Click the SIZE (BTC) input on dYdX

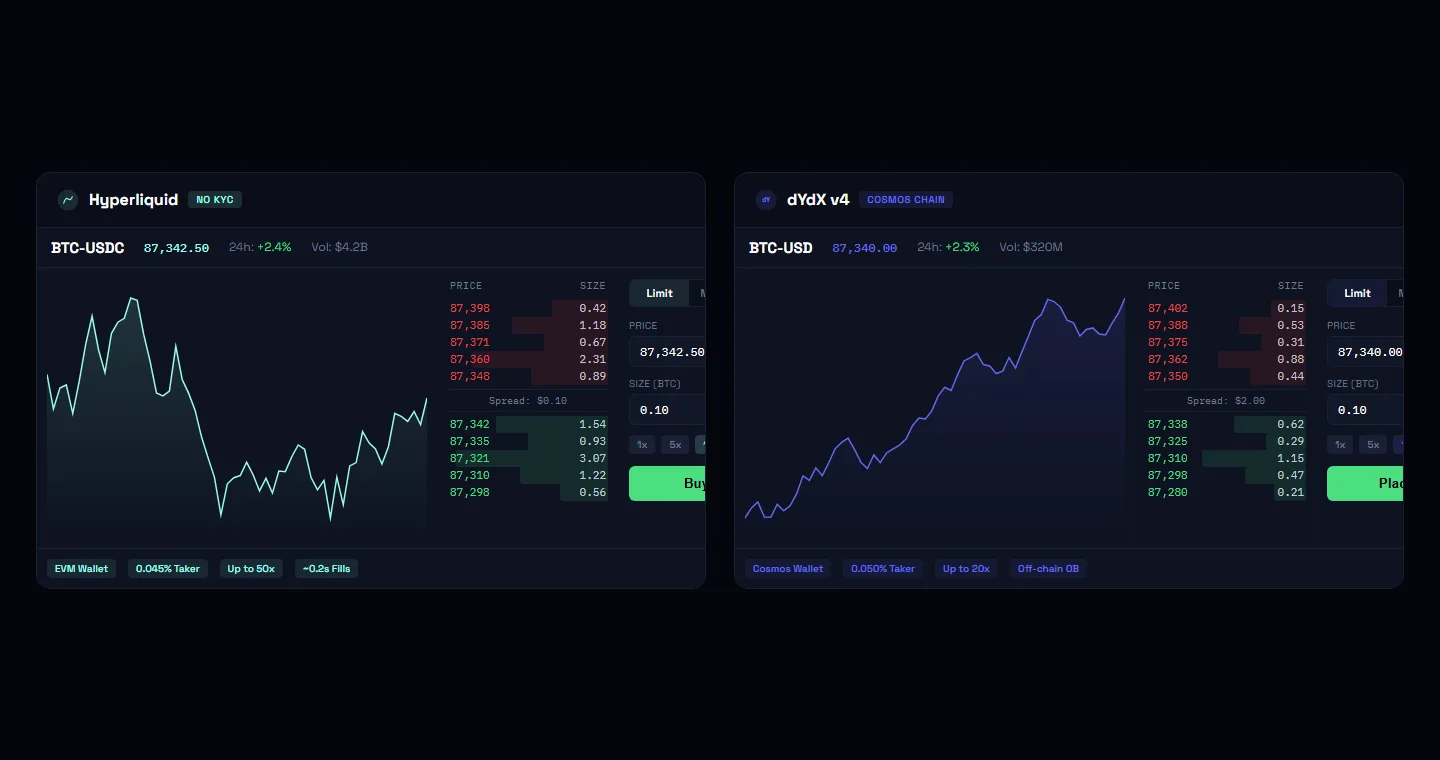pos(1366,409)
